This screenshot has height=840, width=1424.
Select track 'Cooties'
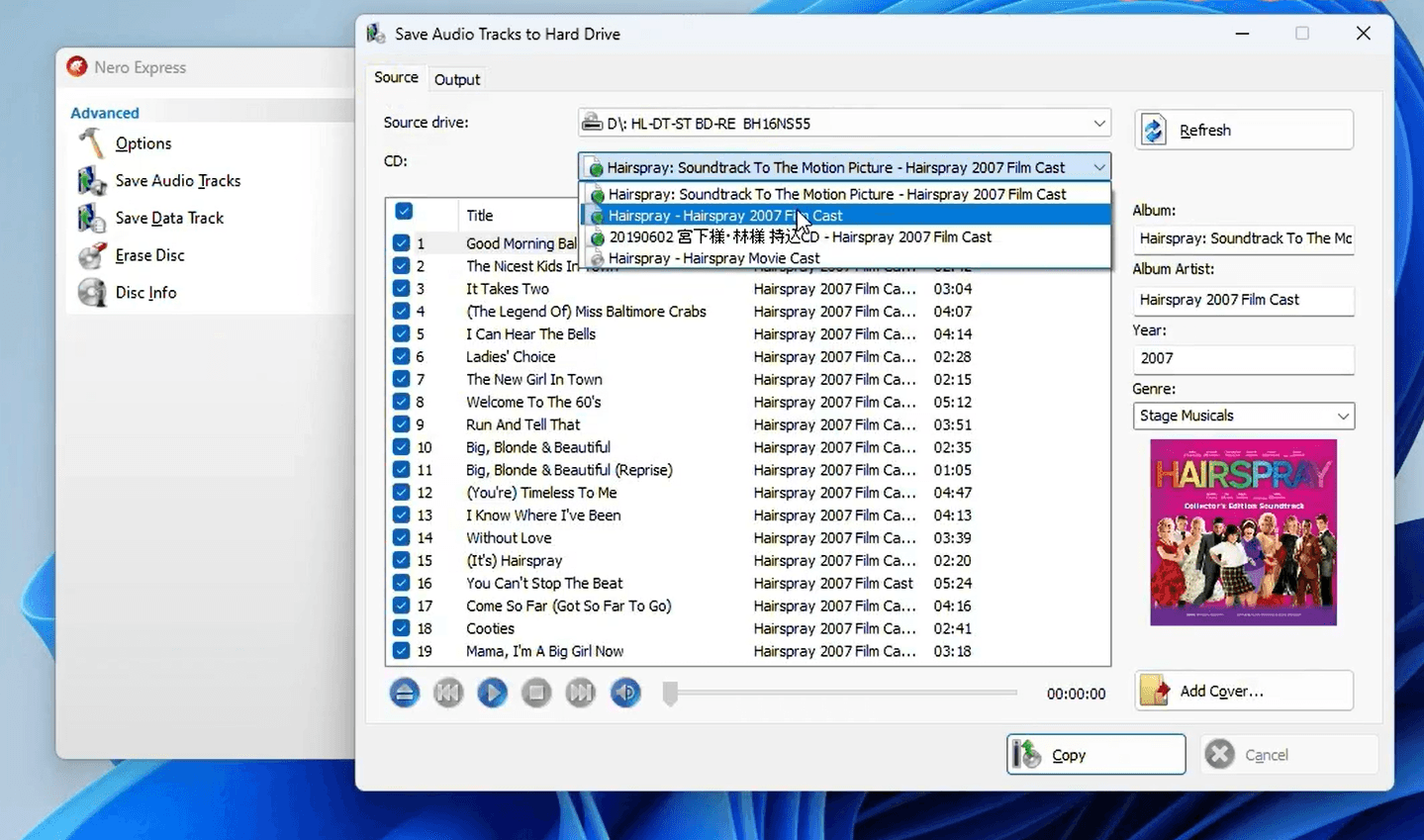pyautogui.click(x=490, y=629)
